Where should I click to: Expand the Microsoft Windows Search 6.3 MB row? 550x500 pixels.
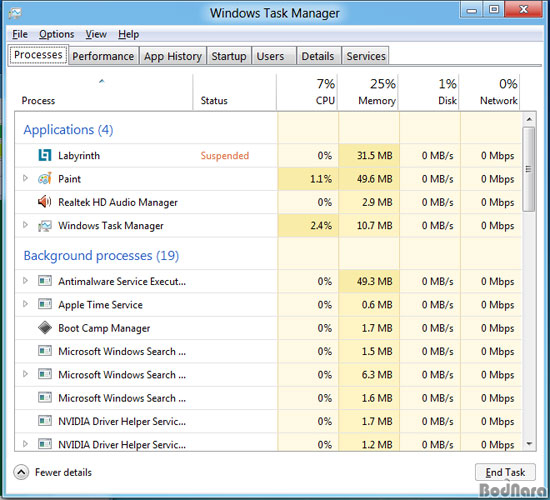pyautogui.click(x=25, y=374)
